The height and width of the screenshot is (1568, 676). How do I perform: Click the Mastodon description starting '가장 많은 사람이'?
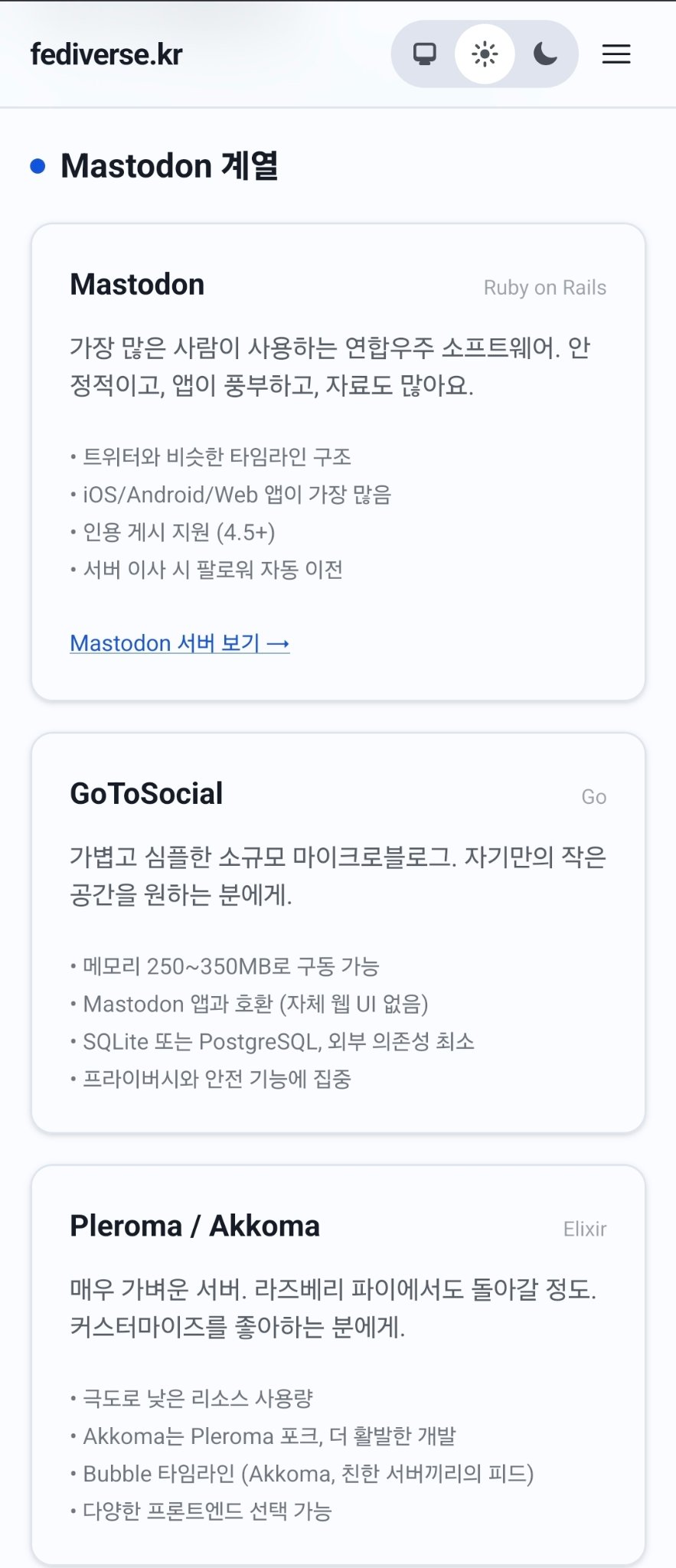point(330,366)
